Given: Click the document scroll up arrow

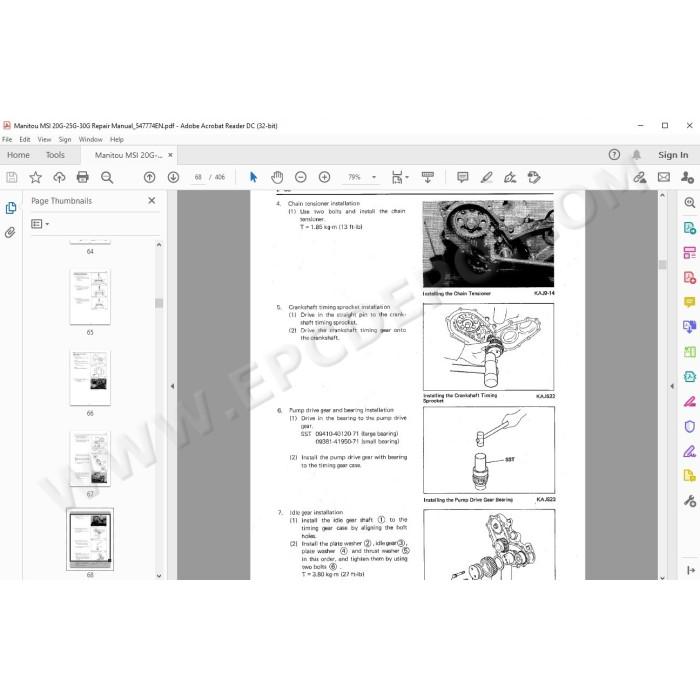Looking at the screenshot, I should 662,195.
